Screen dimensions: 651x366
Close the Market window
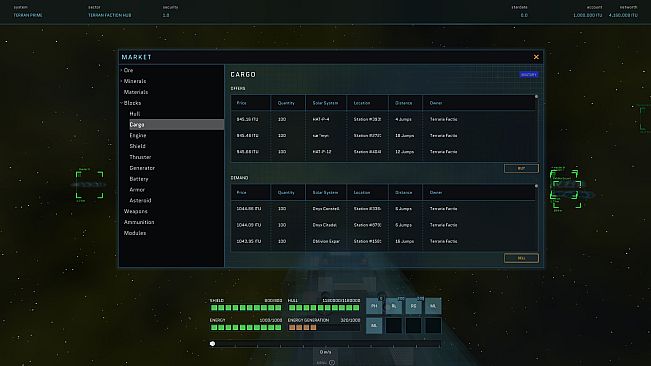[x=536, y=57]
